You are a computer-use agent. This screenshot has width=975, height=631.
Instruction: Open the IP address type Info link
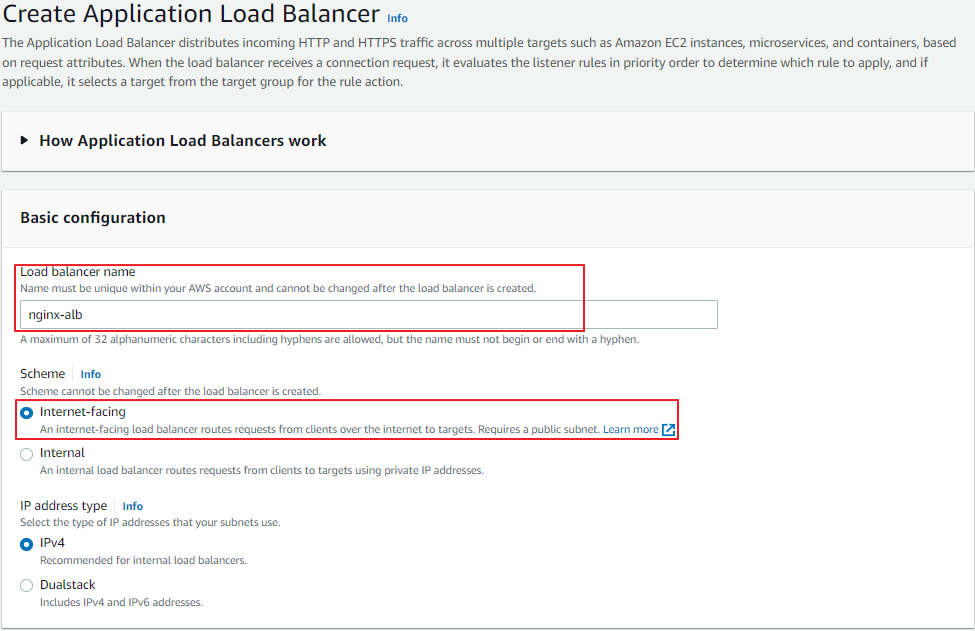[132, 506]
